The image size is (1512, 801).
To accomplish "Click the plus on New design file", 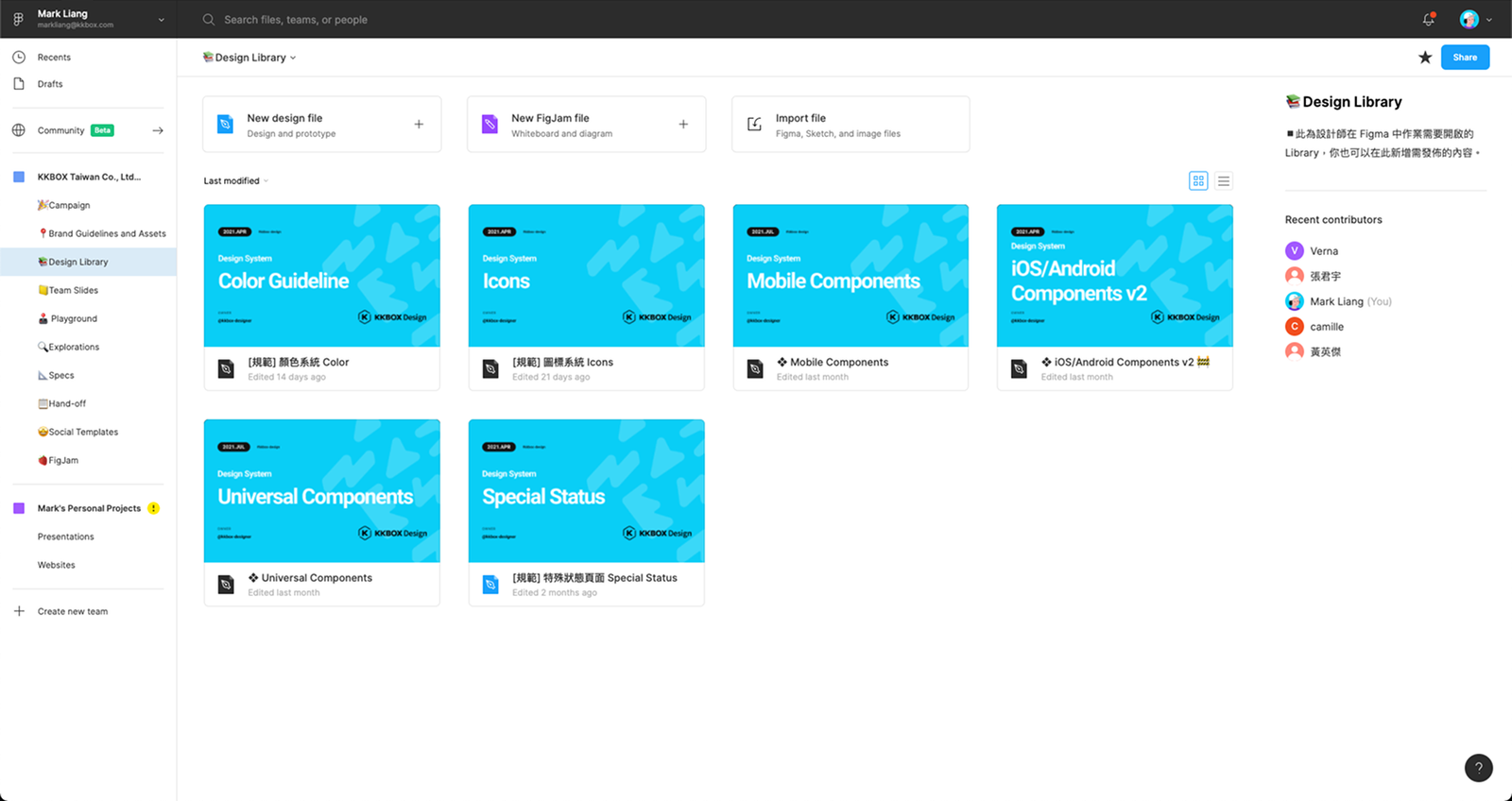I will 419,124.
